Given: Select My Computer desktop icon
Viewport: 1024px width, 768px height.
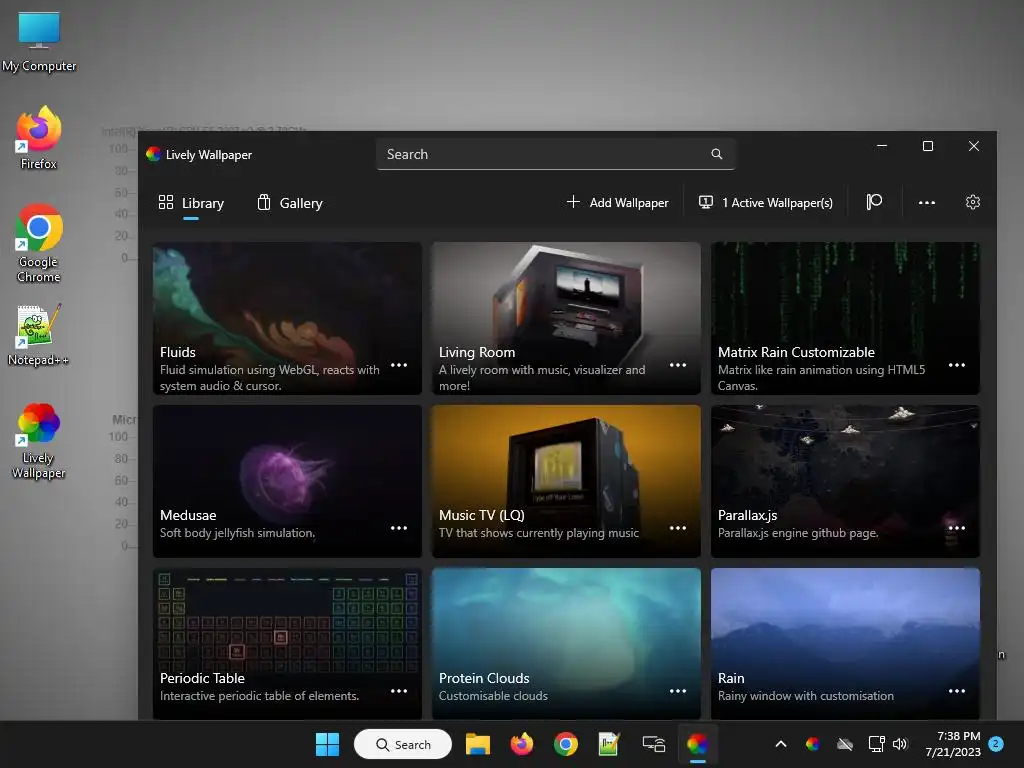Looking at the screenshot, I should [39, 42].
